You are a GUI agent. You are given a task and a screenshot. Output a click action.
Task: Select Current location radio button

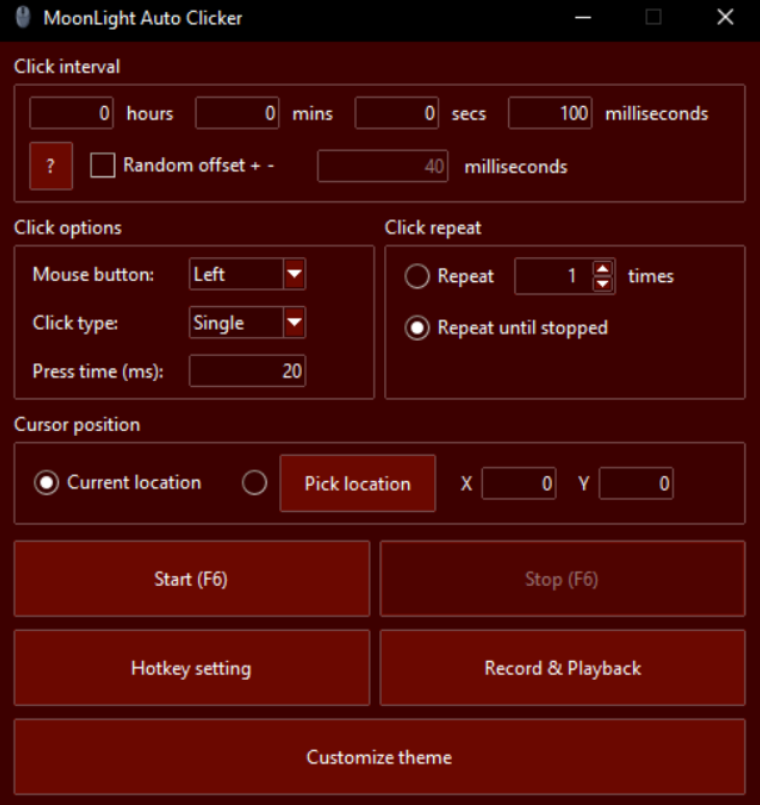(x=46, y=483)
